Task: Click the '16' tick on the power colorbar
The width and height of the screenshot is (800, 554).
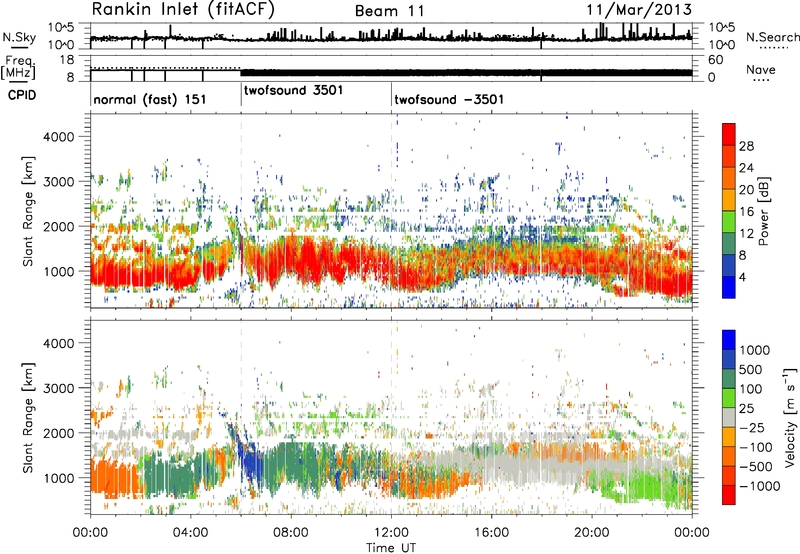Action: tap(746, 212)
